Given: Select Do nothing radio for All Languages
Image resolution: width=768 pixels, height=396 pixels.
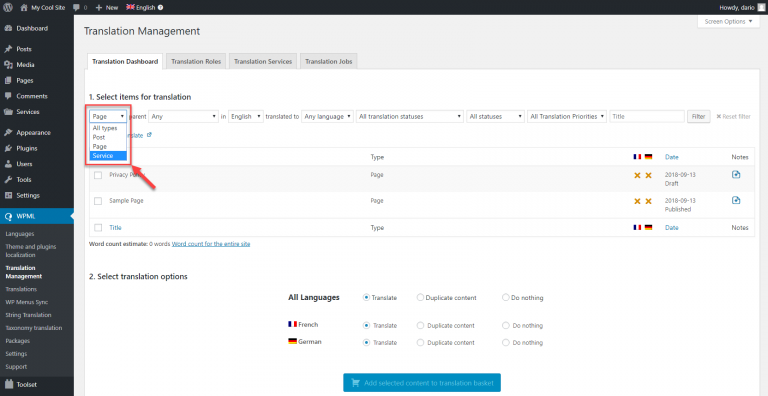Looking at the screenshot, I should pos(505,297).
